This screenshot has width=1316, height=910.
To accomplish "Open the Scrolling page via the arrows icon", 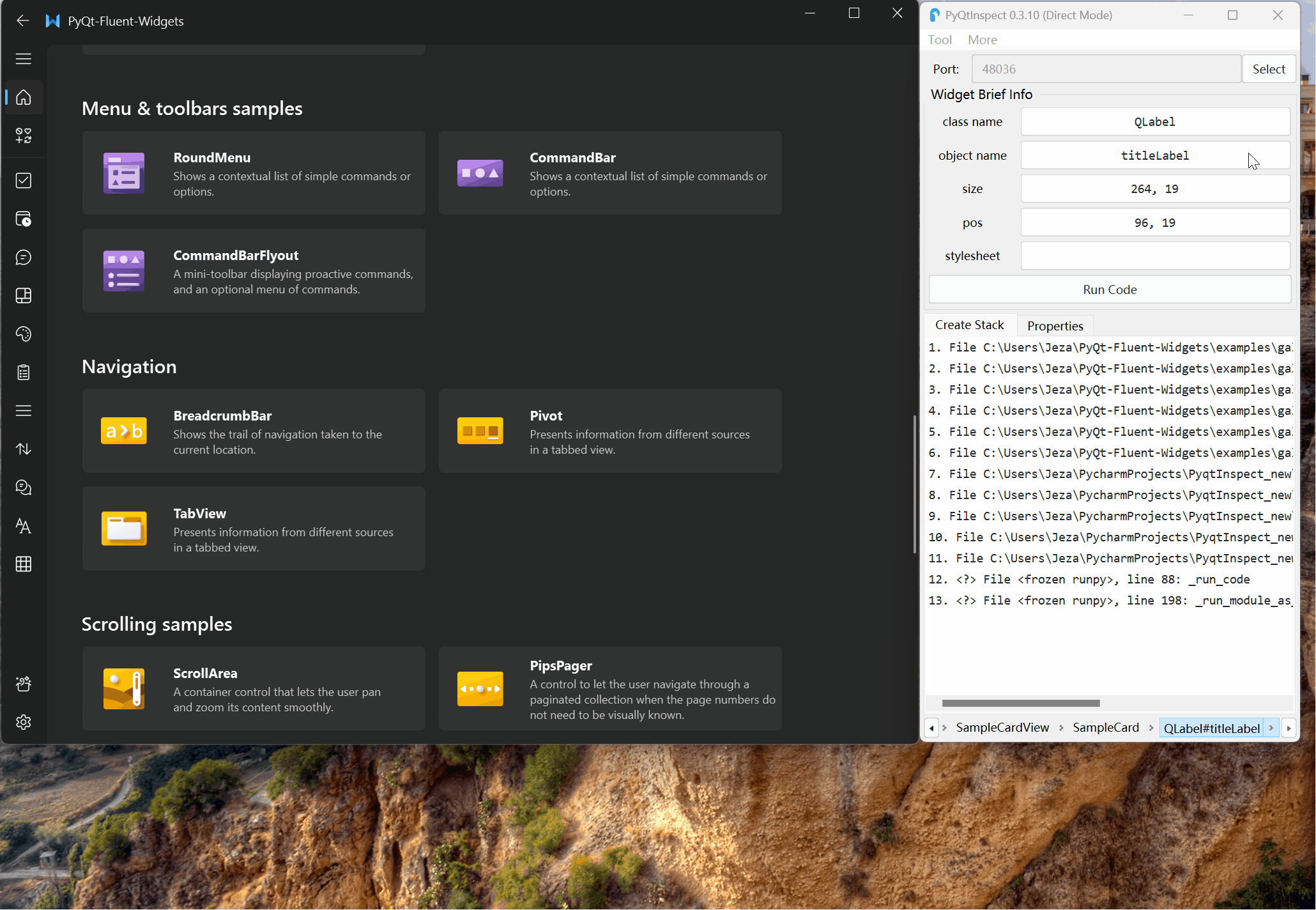I will tap(23, 449).
